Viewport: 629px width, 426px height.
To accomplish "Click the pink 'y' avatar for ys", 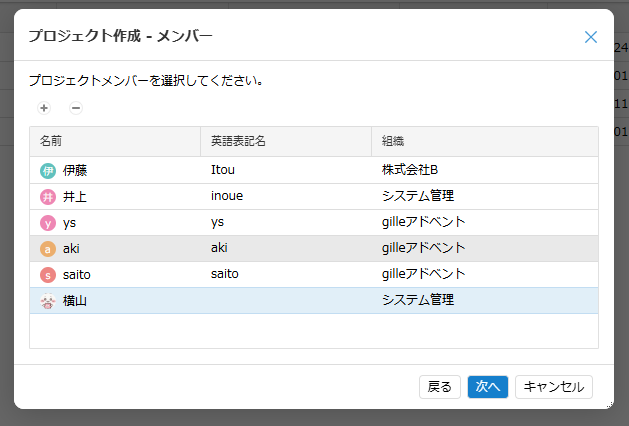I will [48, 223].
